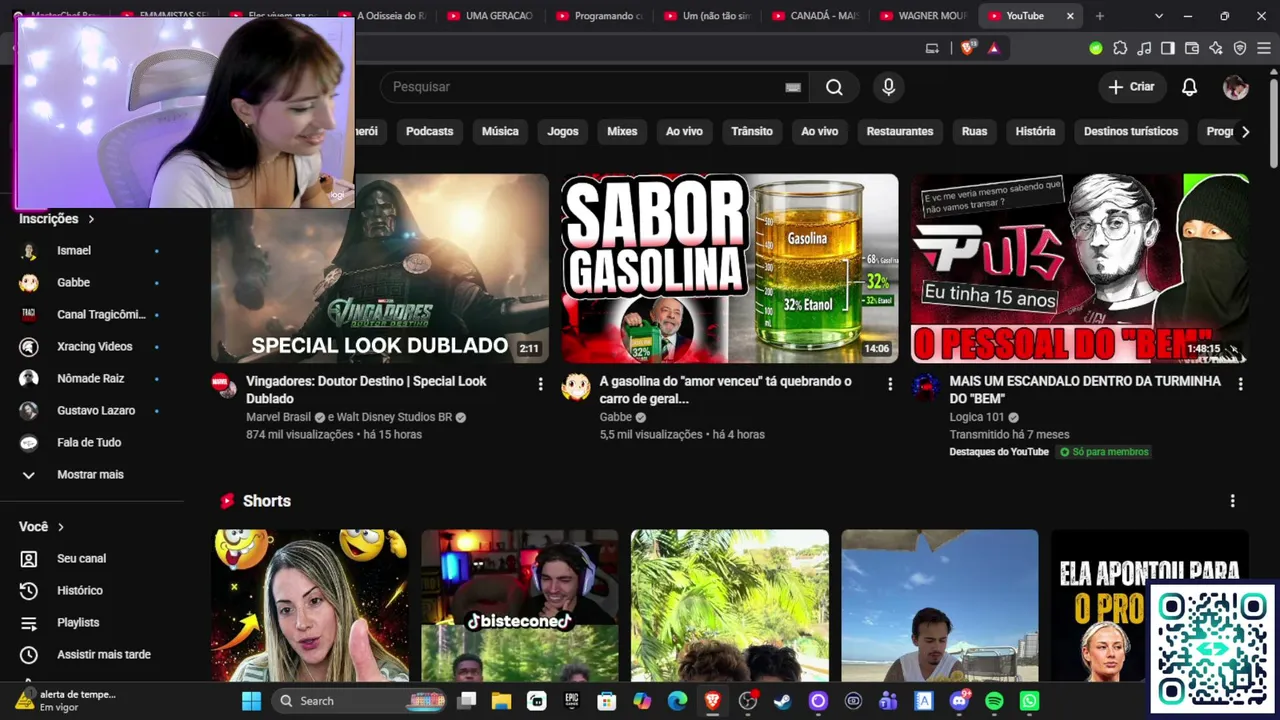Viewport: 1280px width, 720px height.
Task: Open the account avatar menu
Action: pos(1235,87)
